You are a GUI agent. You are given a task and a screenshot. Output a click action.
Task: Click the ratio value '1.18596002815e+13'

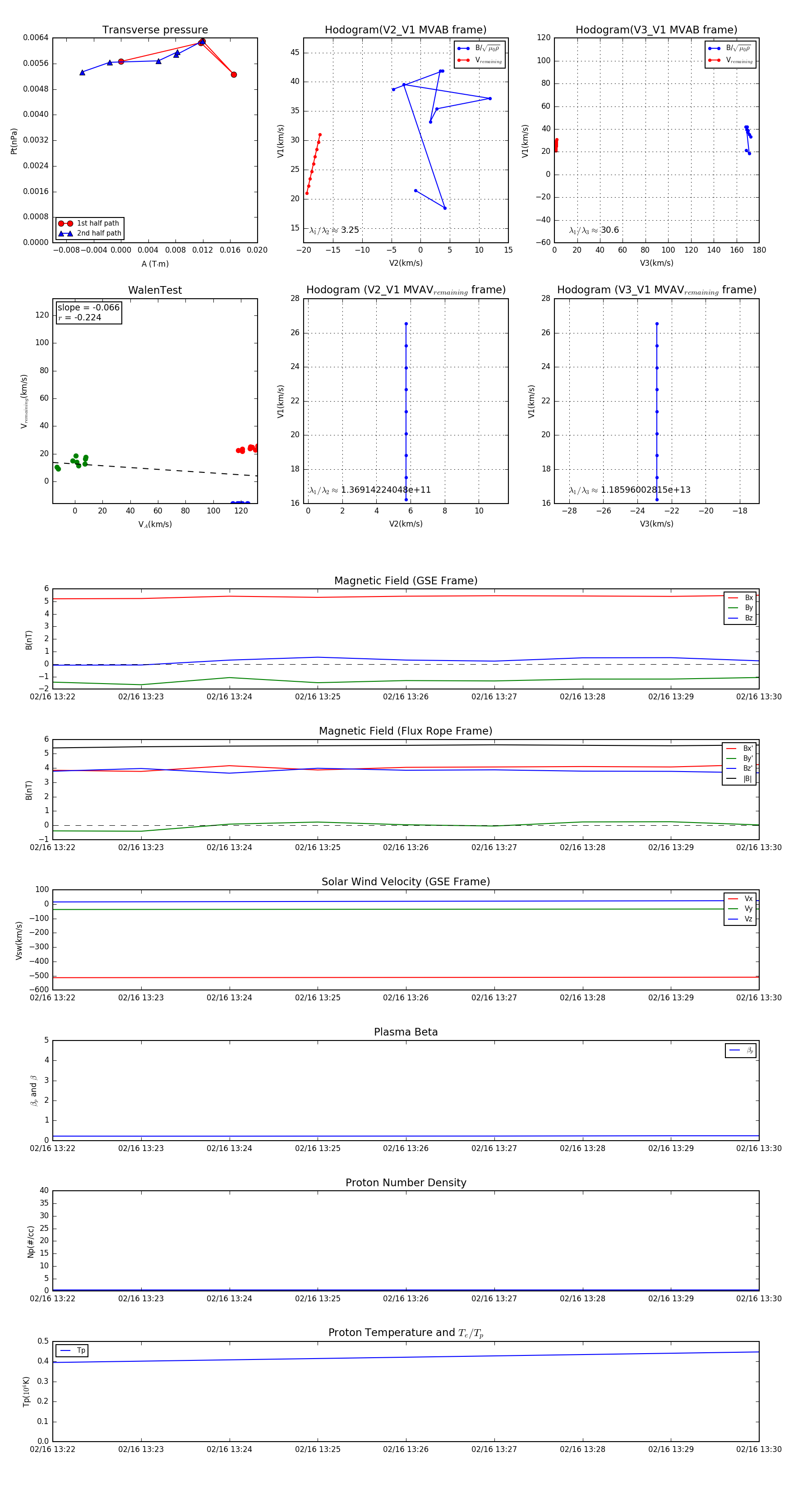click(646, 490)
